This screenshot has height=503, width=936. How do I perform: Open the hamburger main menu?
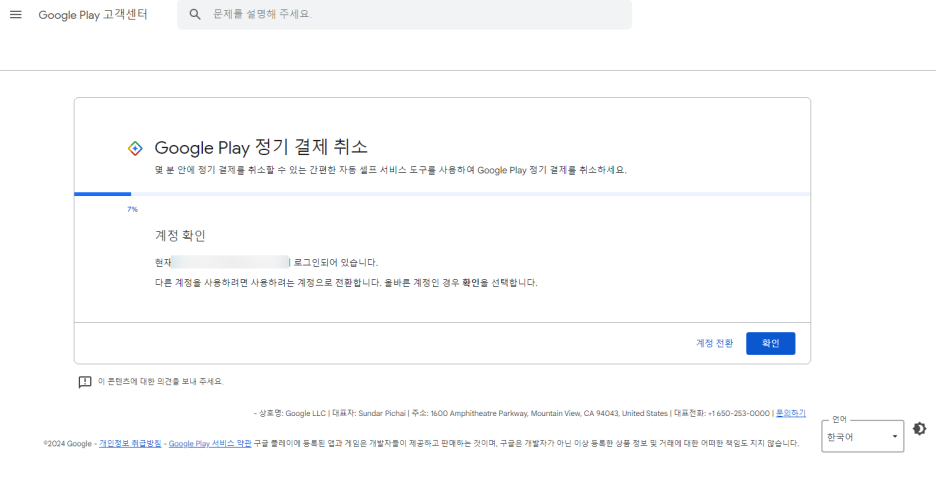point(16,14)
